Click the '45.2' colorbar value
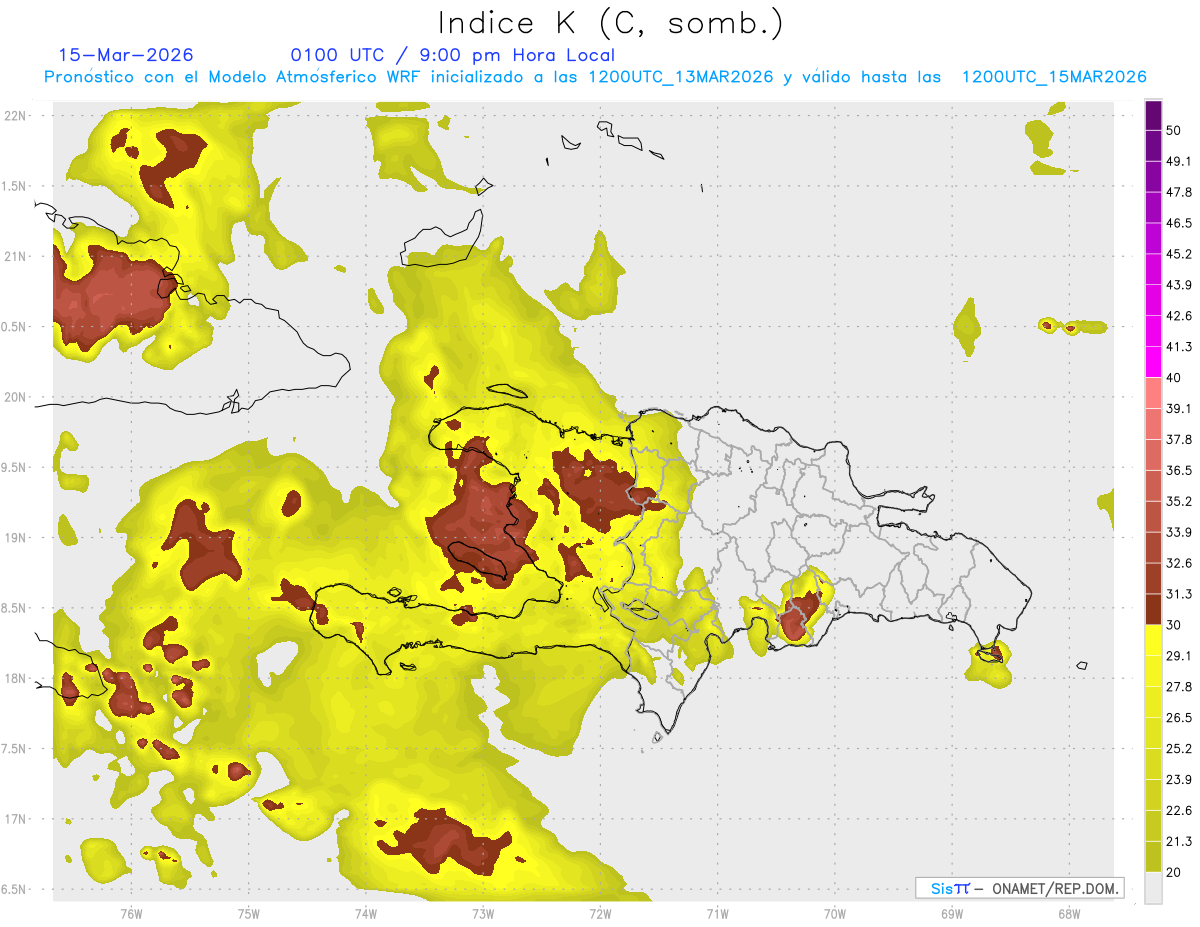The width and height of the screenshot is (1200, 927). 1179,254
